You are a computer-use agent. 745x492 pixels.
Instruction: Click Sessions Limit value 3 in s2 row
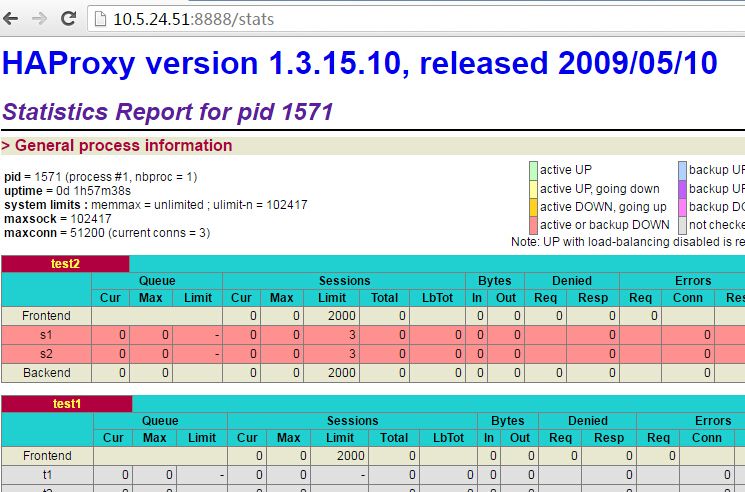click(x=332, y=354)
